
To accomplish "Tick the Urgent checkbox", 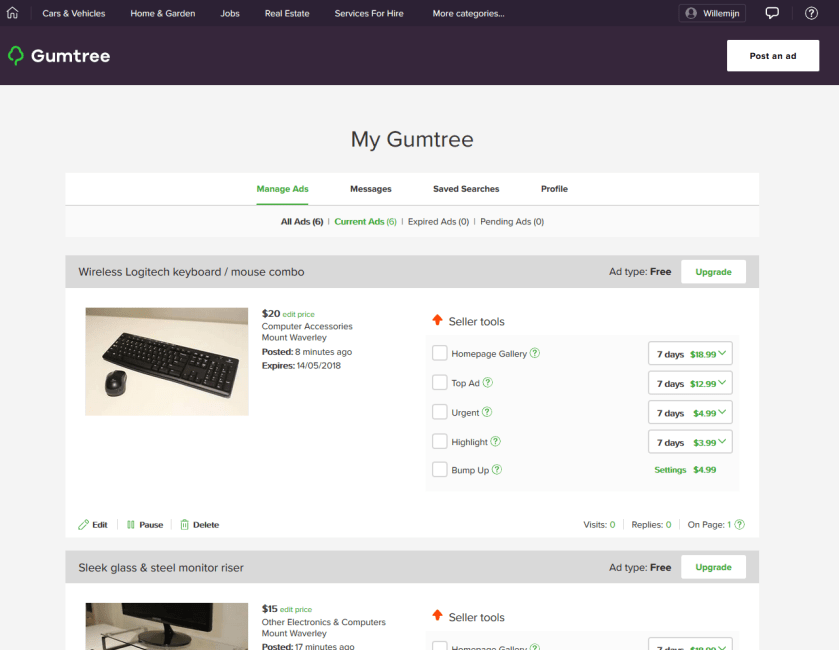I will [439, 412].
